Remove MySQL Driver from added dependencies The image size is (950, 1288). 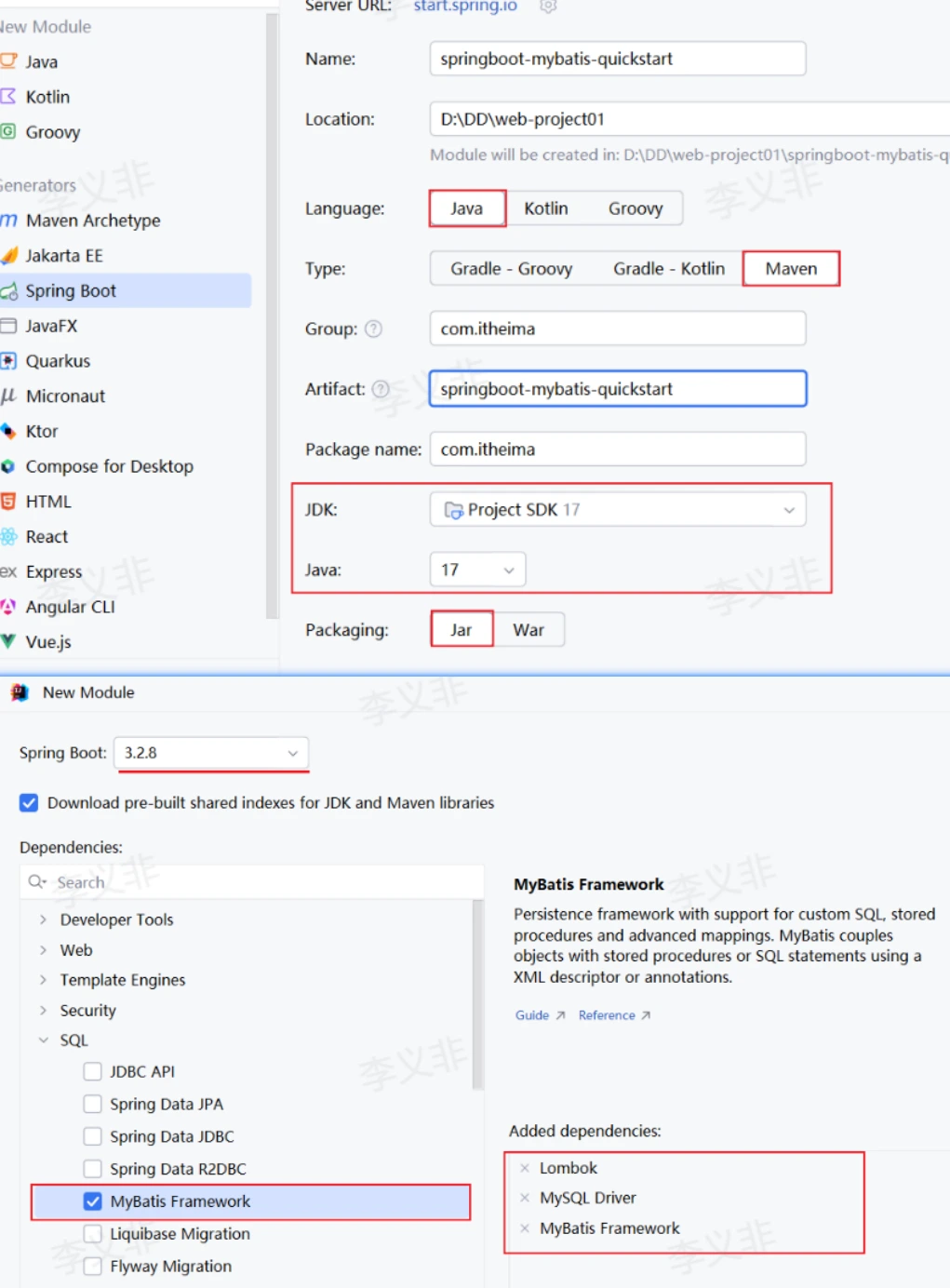coord(525,1198)
